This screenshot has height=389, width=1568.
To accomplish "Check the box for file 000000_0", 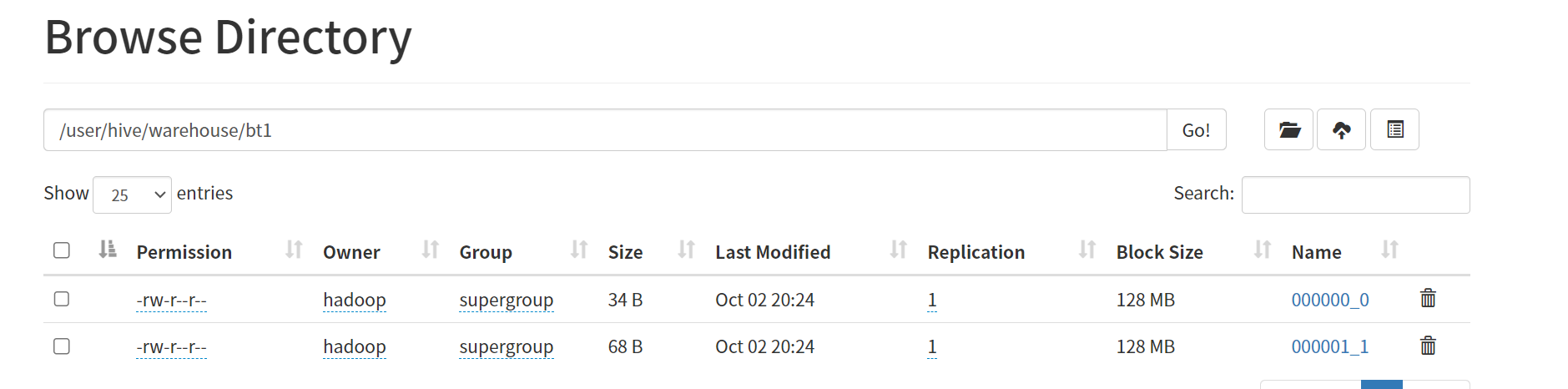I will (62, 299).
